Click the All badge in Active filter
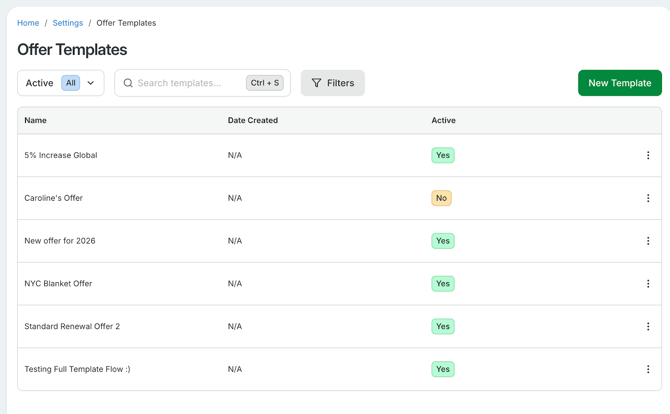The width and height of the screenshot is (670, 414). click(70, 83)
